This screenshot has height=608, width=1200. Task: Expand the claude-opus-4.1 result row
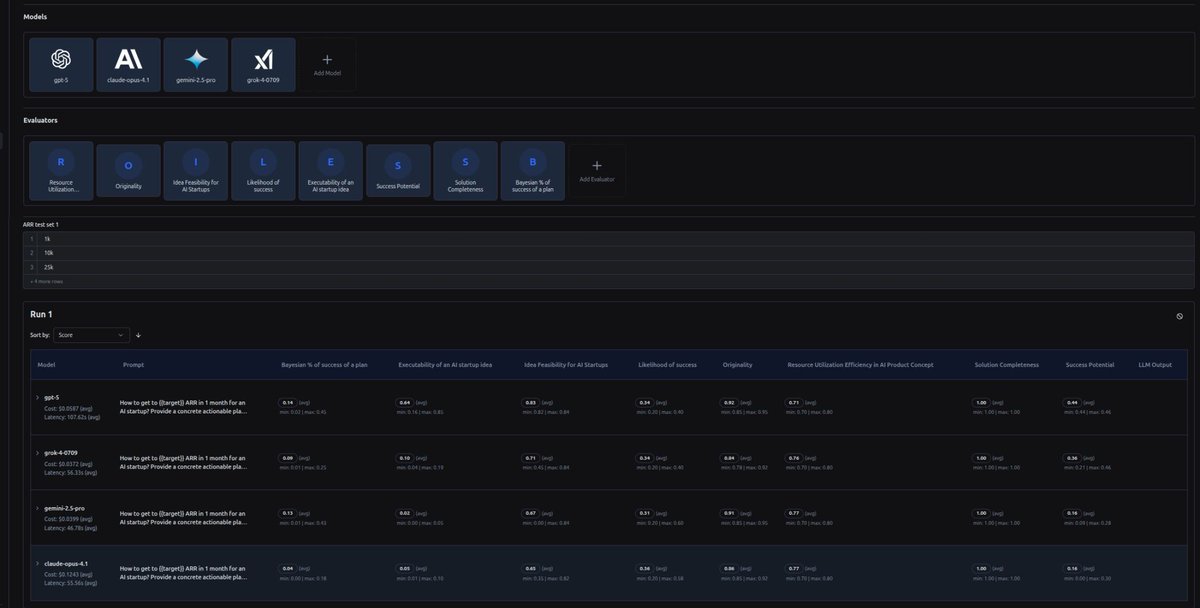pos(38,563)
